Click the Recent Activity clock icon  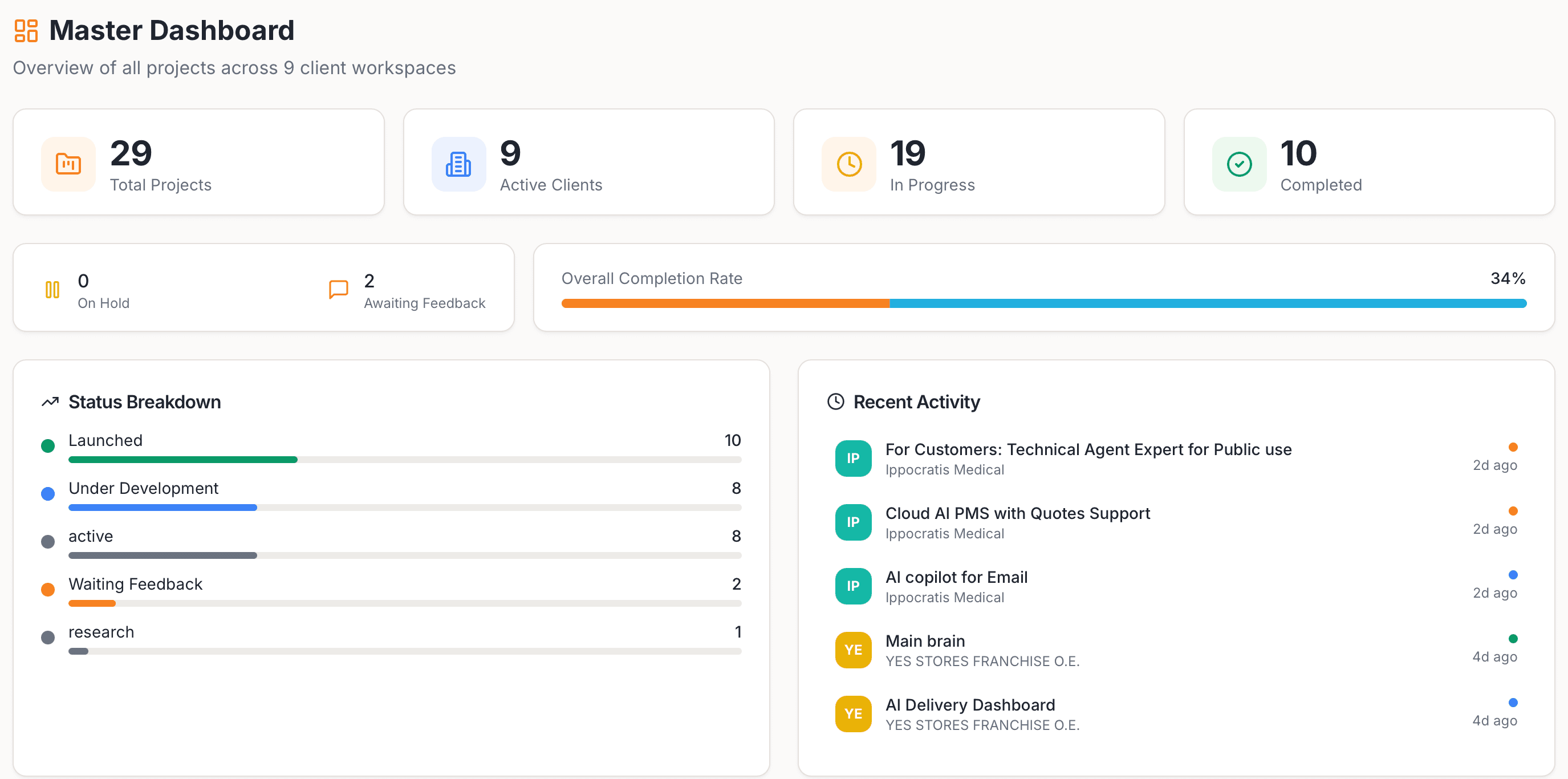835,401
